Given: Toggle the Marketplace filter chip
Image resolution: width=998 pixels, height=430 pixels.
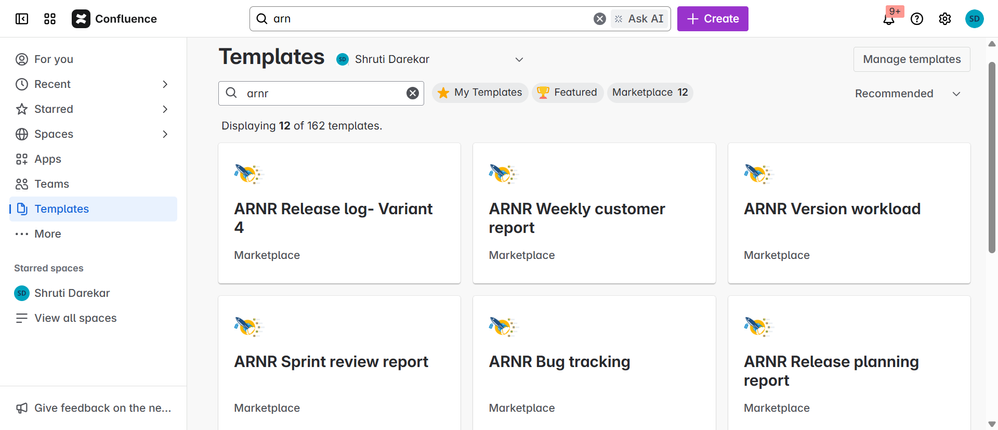Looking at the screenshot, I should (x=650, y=93).
